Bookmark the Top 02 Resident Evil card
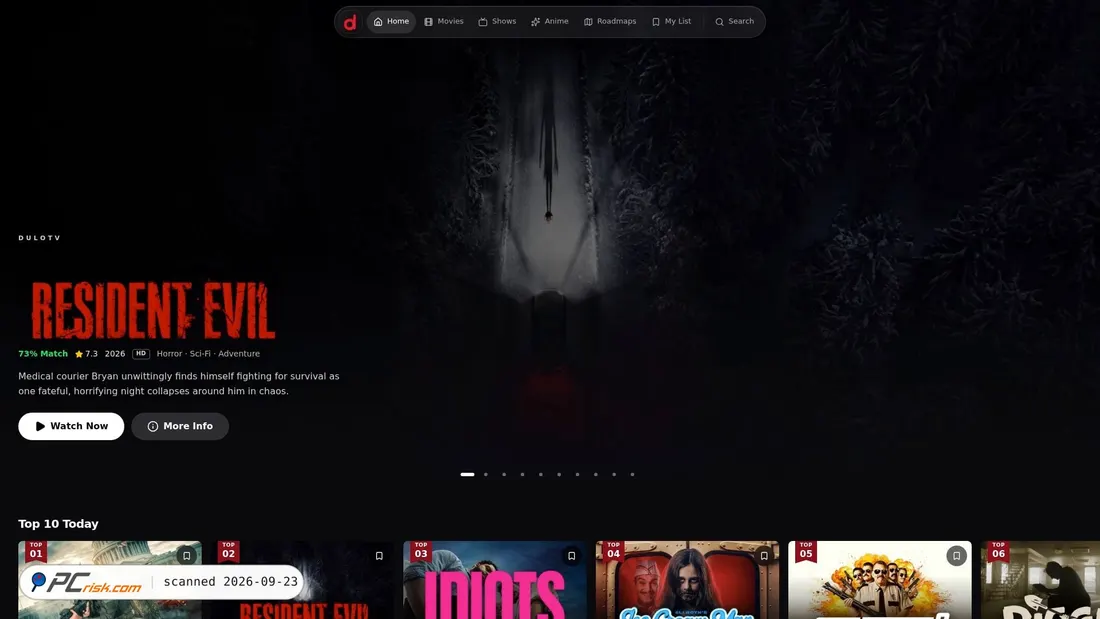Viewport: 1100px width, 619px height. [379, 556]
